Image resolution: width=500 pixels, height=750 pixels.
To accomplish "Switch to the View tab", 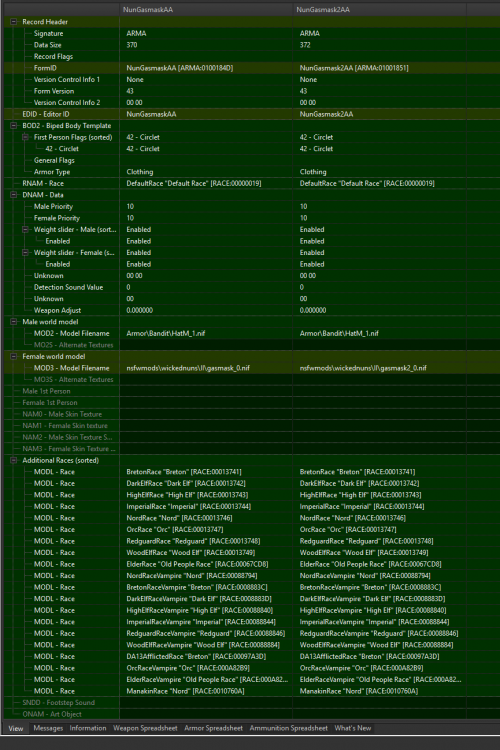I will pyautogui.click(x=16, y=728).
